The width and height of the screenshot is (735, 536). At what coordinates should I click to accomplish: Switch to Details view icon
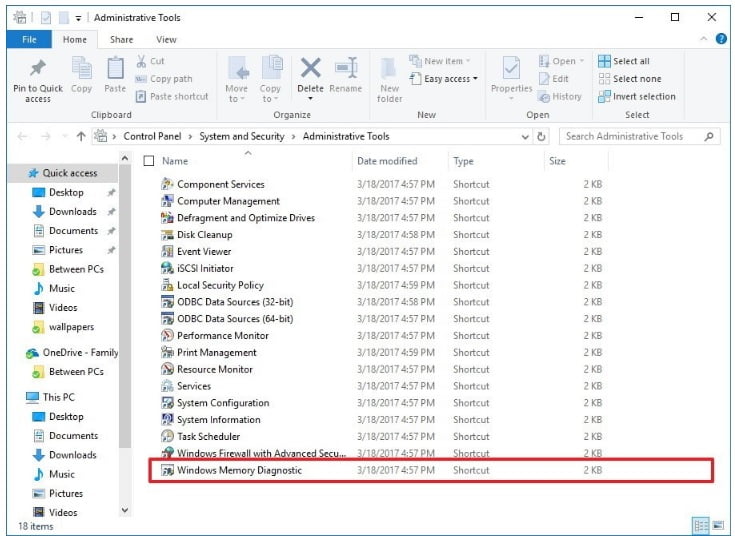[x=701, y=525]
